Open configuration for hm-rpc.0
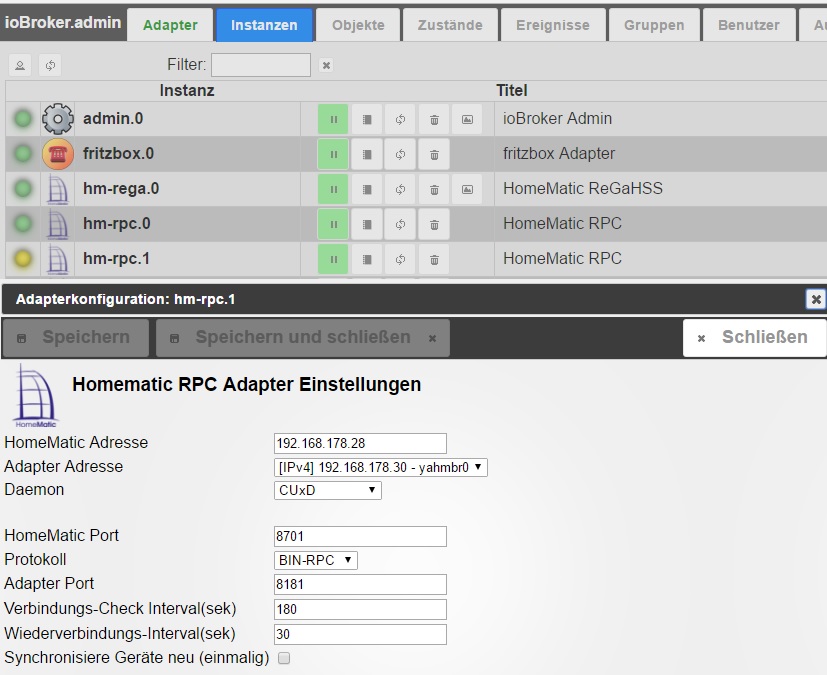The image size is (827, 675). 367,224
